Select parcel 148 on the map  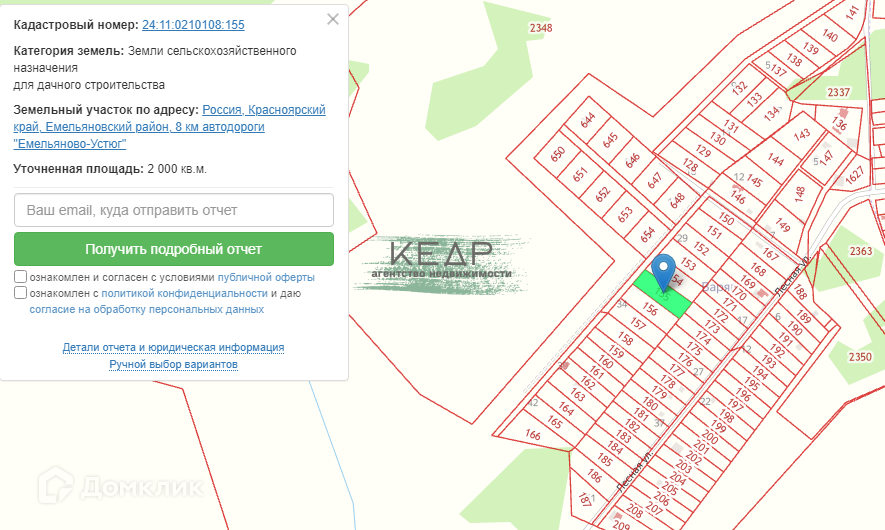[x=799, y=194]
